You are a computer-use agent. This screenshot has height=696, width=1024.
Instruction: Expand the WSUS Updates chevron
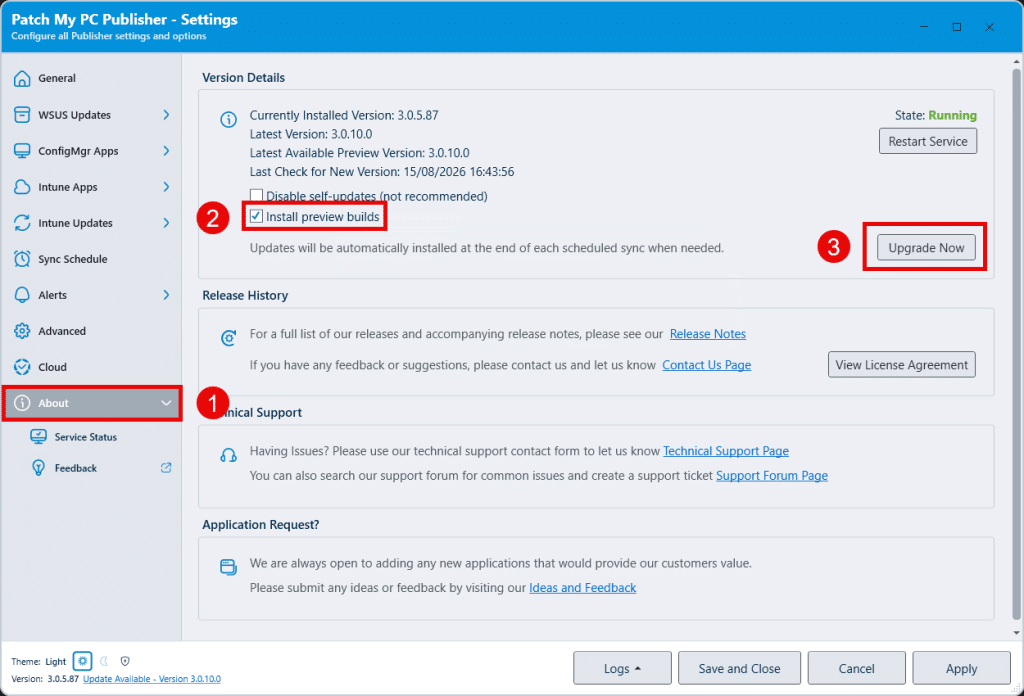166,115
